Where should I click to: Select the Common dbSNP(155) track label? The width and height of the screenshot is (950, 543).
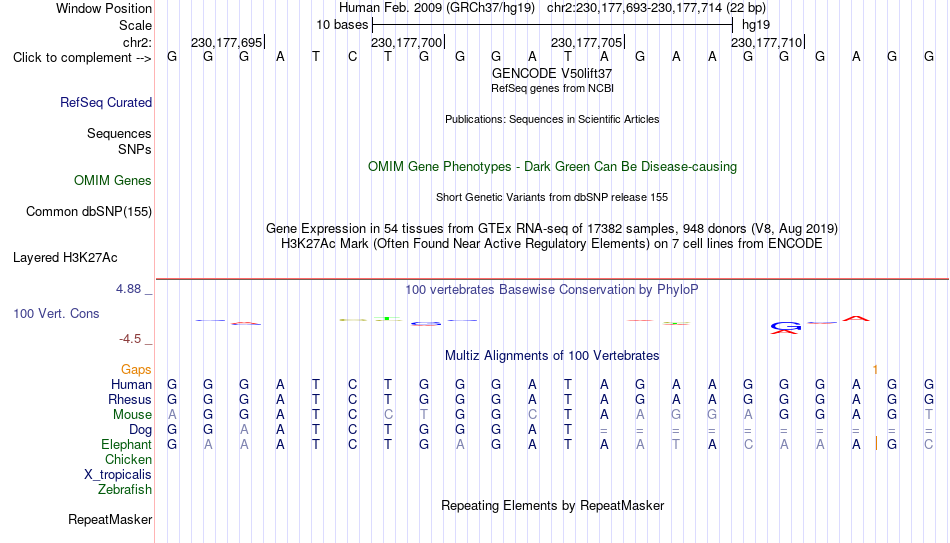[89, 212]
